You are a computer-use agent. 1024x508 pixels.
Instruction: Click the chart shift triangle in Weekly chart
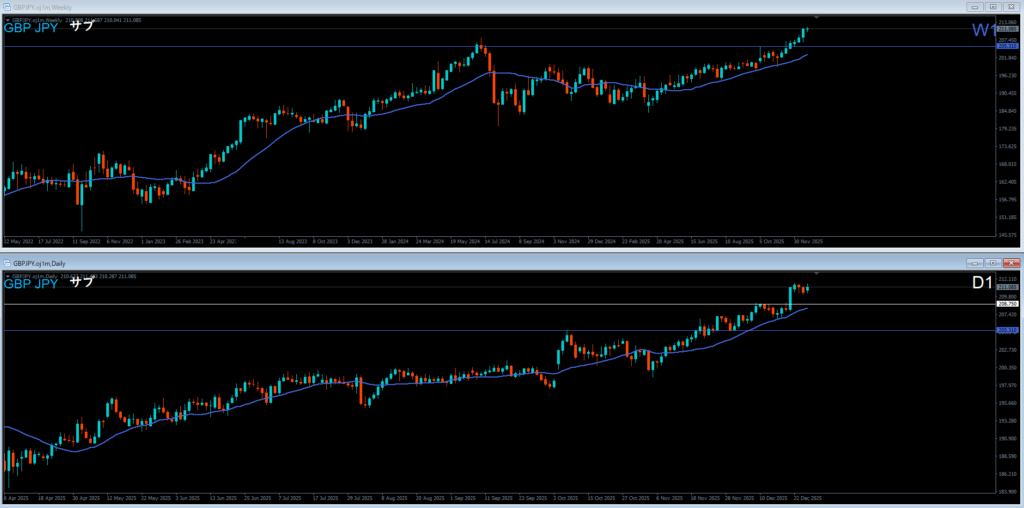(816, 17)
